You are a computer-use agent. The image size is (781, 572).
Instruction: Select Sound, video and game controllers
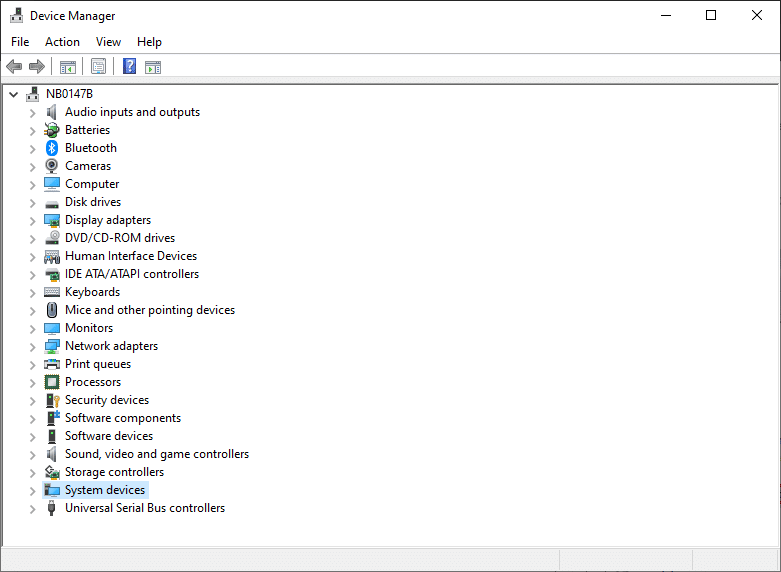tap(156, 454)
